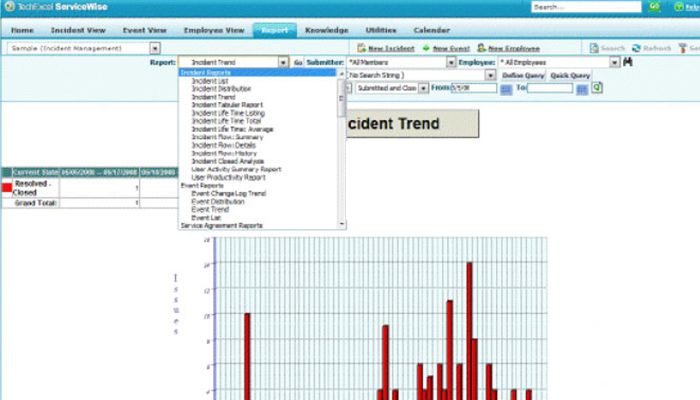The height and width of the screenshot is (400, 700).
Task: Choose Incident Life Time Listing option
Action: pos(228,113)
